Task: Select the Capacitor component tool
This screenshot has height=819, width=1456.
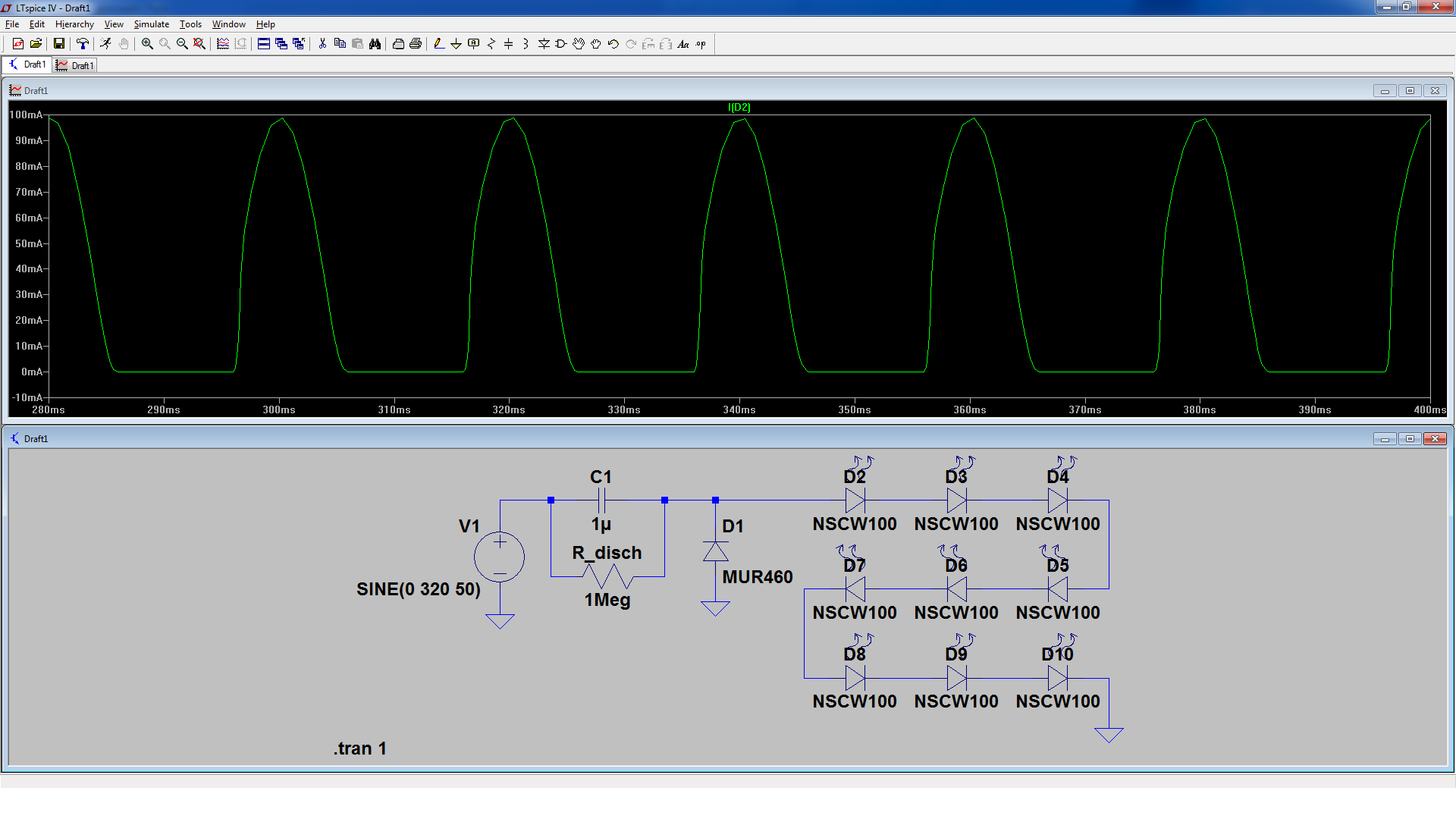Action: click(508, 44)
